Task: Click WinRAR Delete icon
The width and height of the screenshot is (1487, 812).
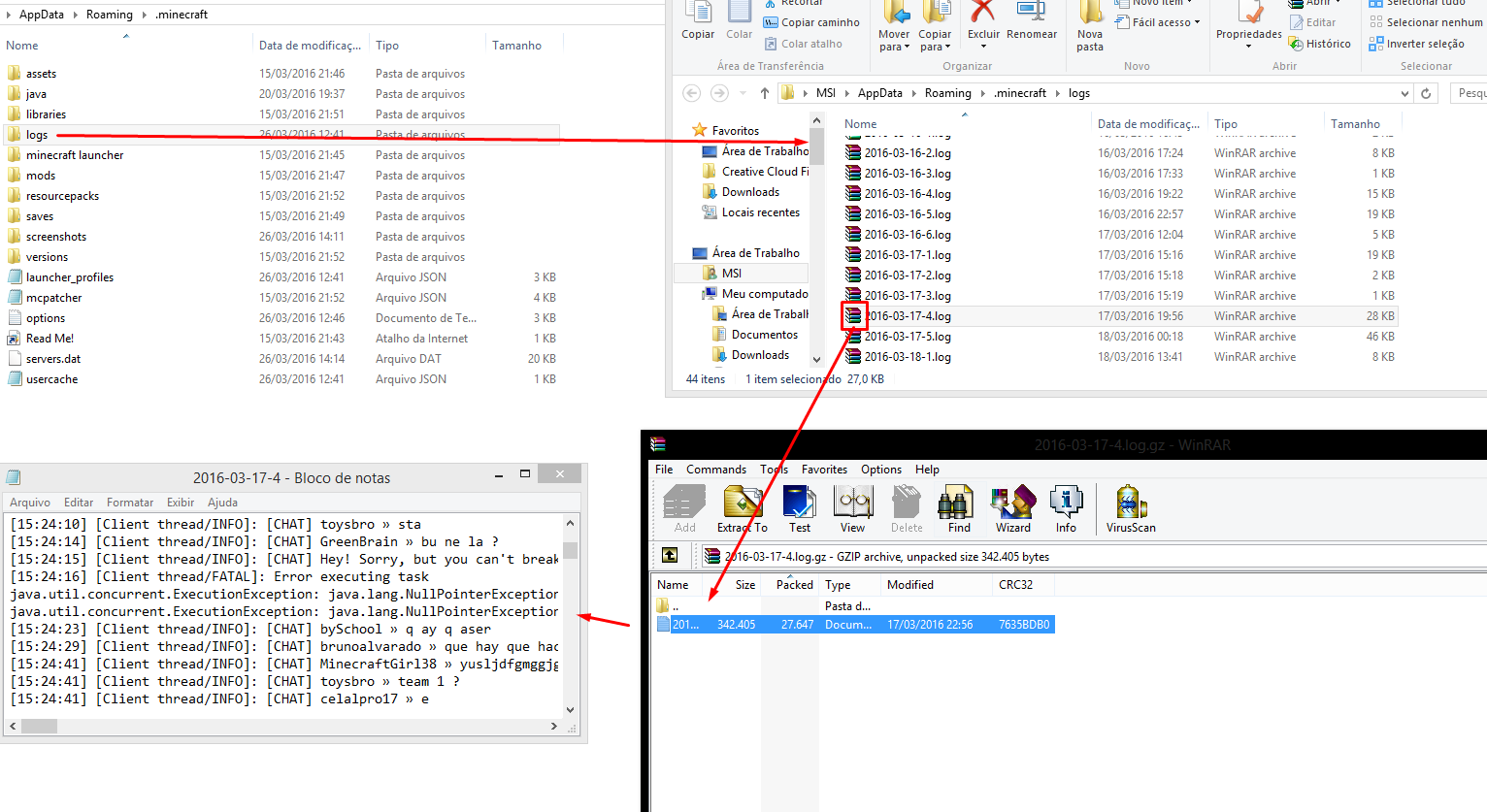Action: click(907, 508)
